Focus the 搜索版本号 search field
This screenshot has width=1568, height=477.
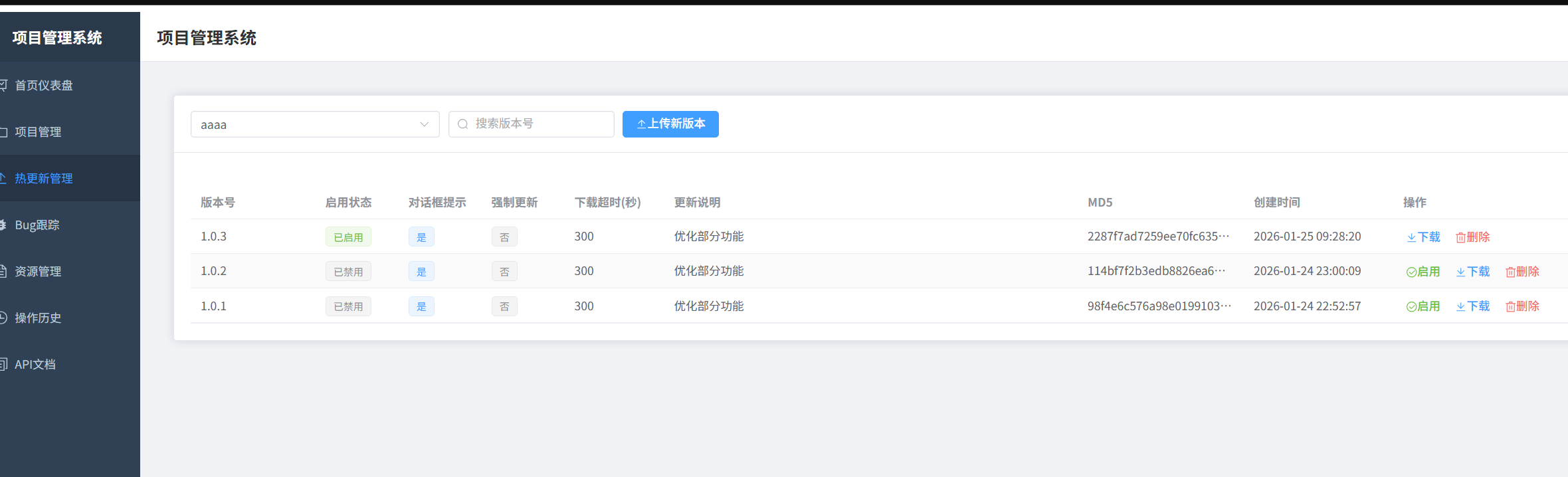click(x=538, y=124)
